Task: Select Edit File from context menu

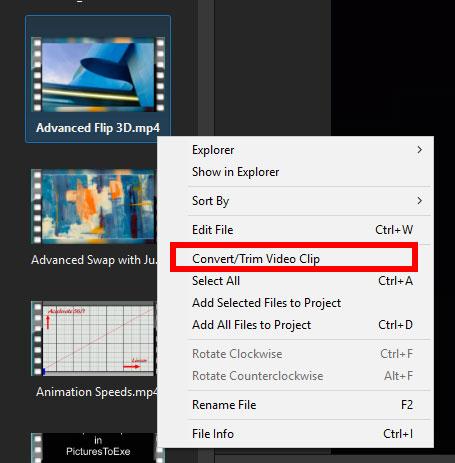Action: pos(295,230)
